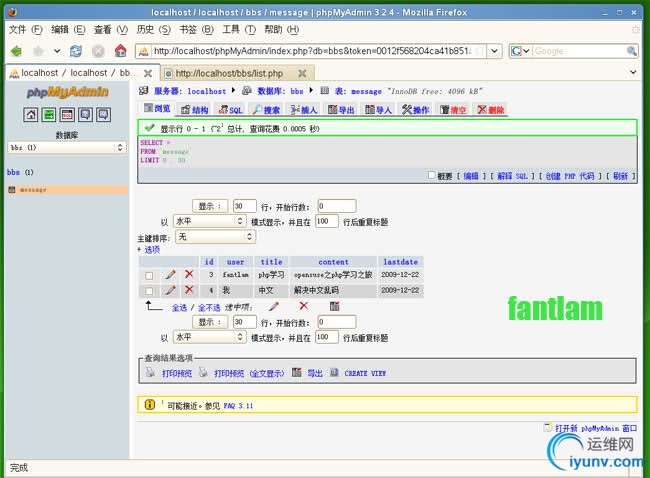650x478 pixels.
Task: Click into the Google search field
Action: click(579, 51)
